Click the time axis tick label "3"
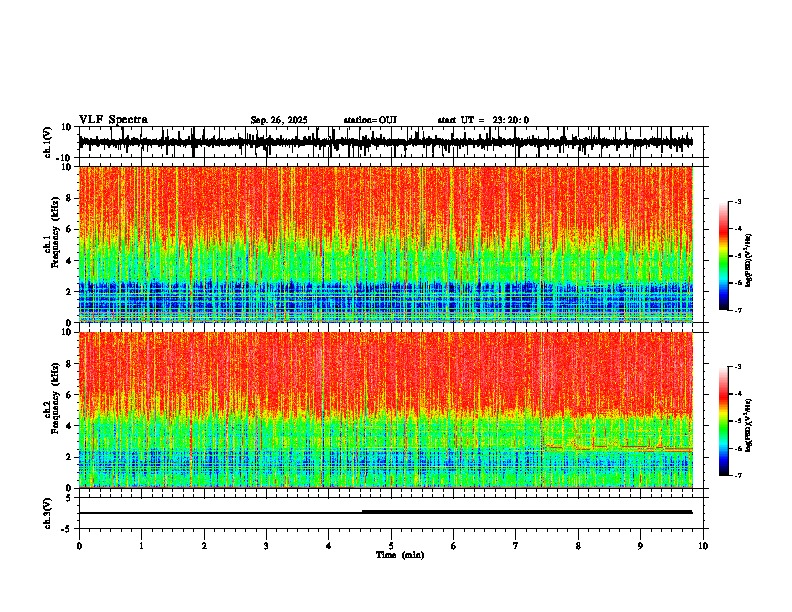 click(266, 546)
